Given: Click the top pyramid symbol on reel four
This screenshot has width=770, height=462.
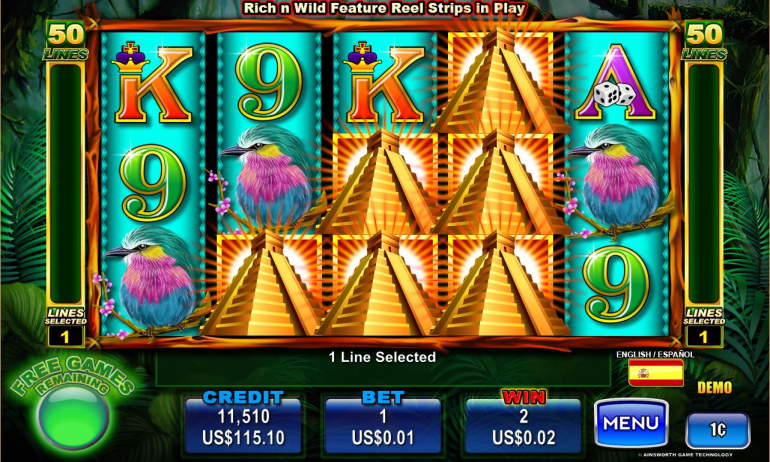Looking at the screenshot, I should click(x=499, y=81).
